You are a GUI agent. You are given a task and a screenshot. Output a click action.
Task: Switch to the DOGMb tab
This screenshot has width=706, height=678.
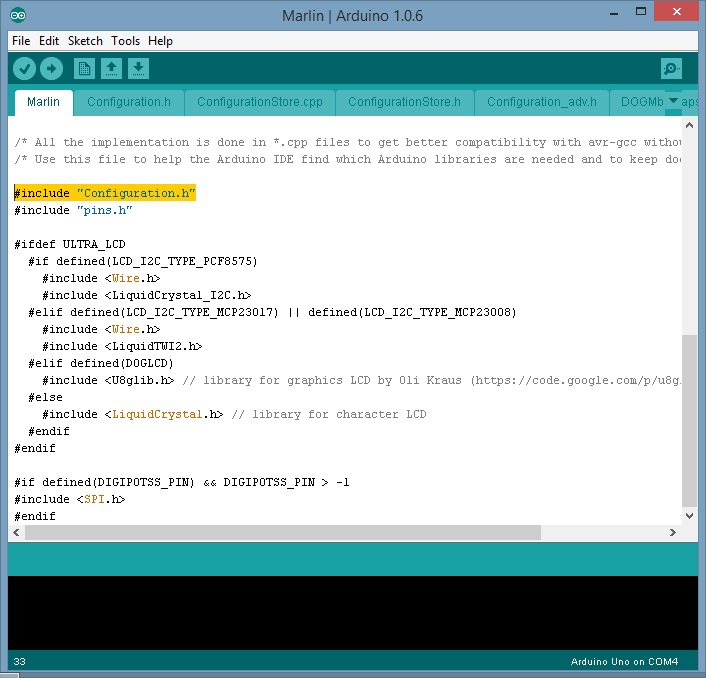[x=638, y=102]
